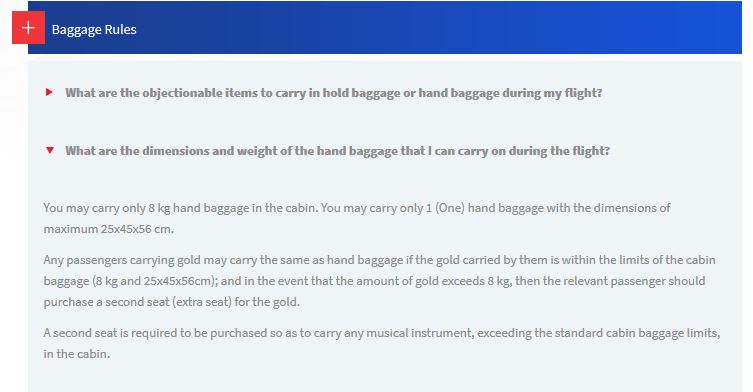The width and height of the screenshot is (753, 392).
Task: Select the question about hand baggage dimensions and weight
Action: pyautogui.click(x=338, y=151)
